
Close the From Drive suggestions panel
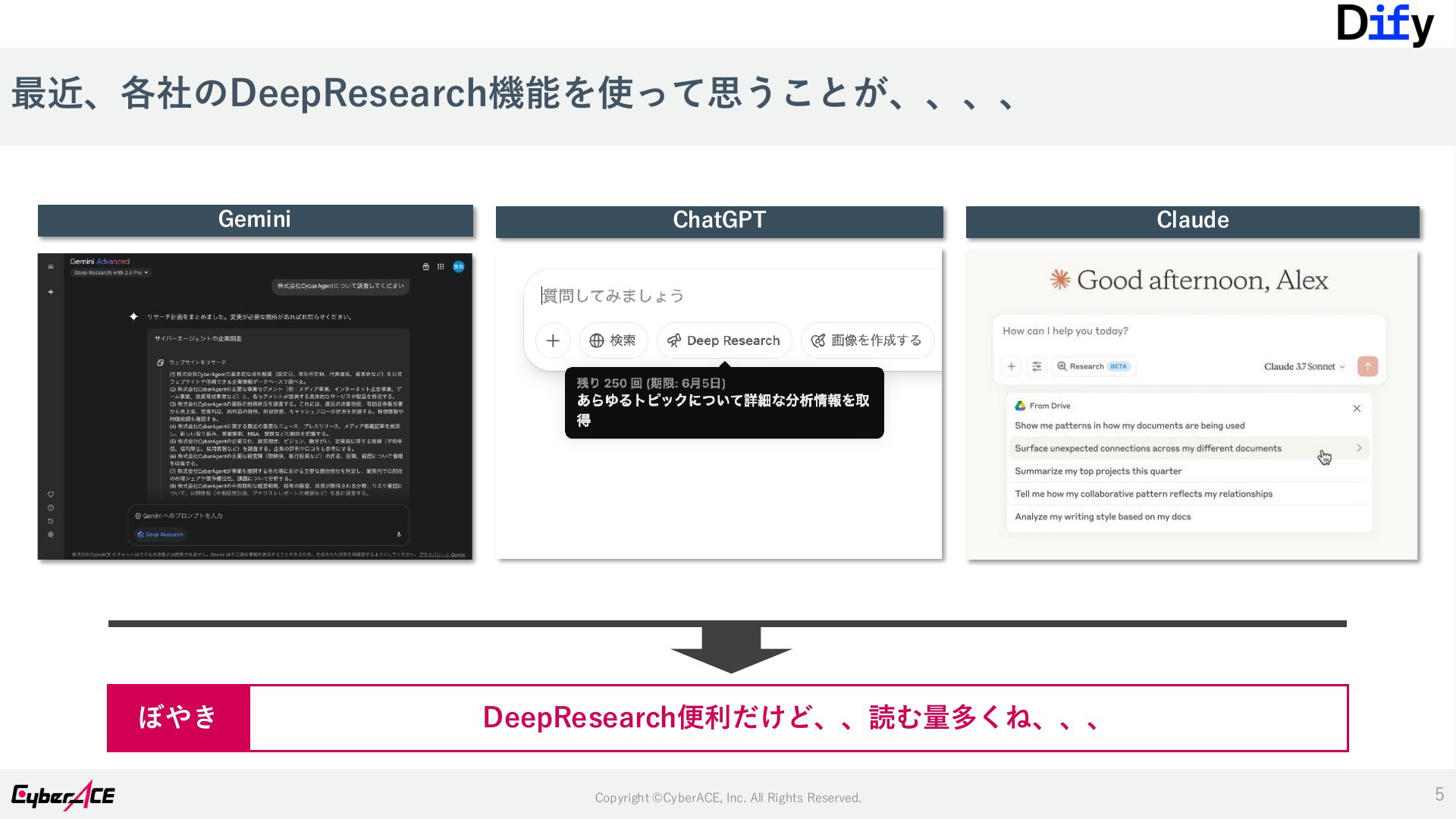pos(1357,408)
